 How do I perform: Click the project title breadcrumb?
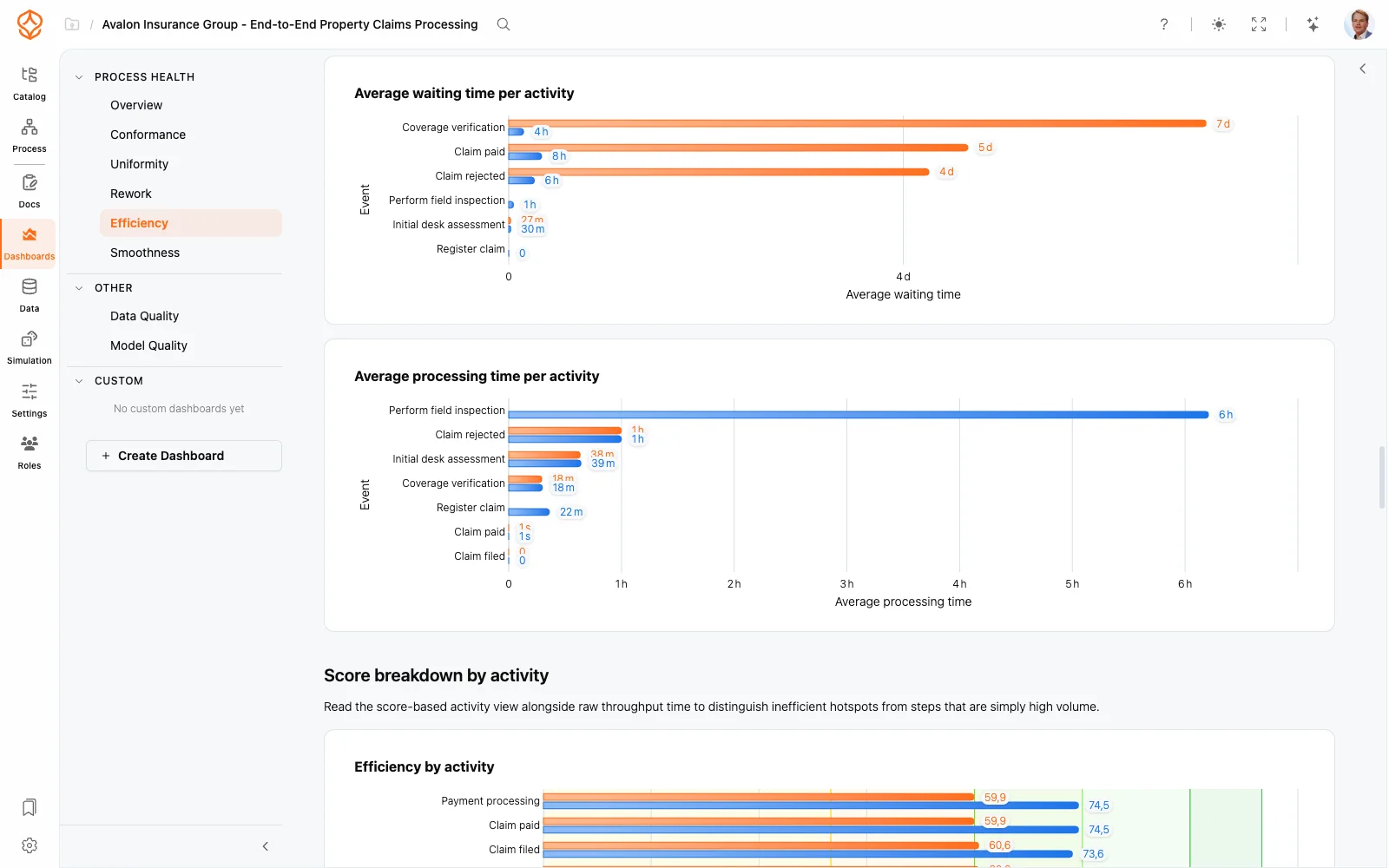290,24
